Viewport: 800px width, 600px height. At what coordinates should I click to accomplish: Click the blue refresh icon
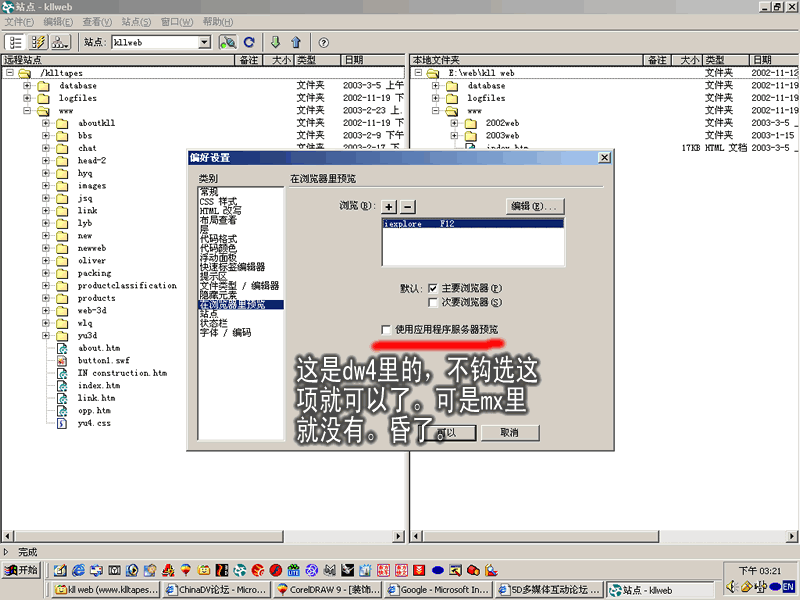click(x=249, y=42)
